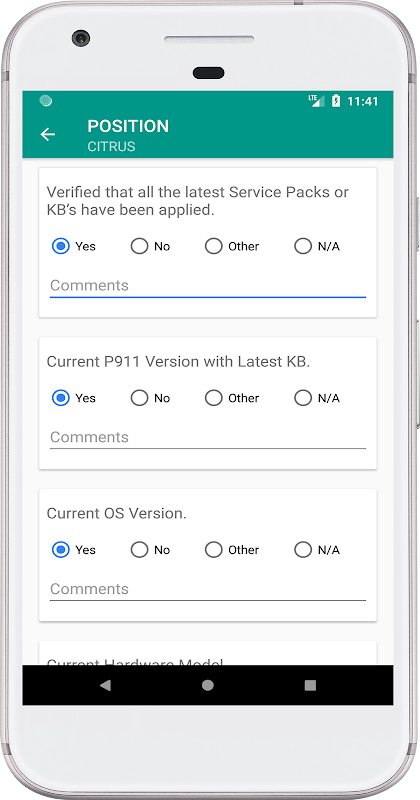Select N/A for Current OS Version

(x=317, y=549)
